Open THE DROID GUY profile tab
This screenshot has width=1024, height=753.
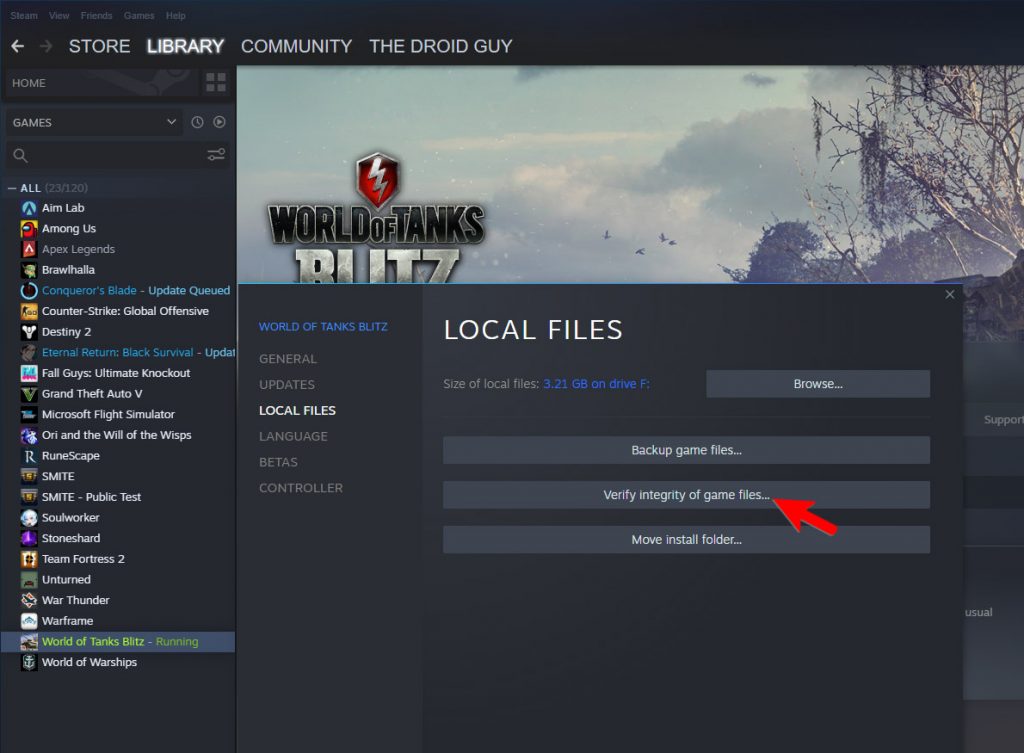[x=441, y=46]
